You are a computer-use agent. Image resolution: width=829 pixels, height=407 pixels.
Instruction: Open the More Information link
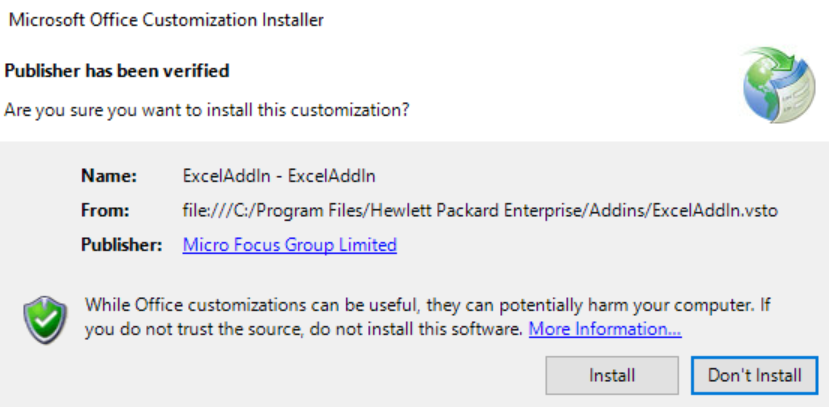605,329
